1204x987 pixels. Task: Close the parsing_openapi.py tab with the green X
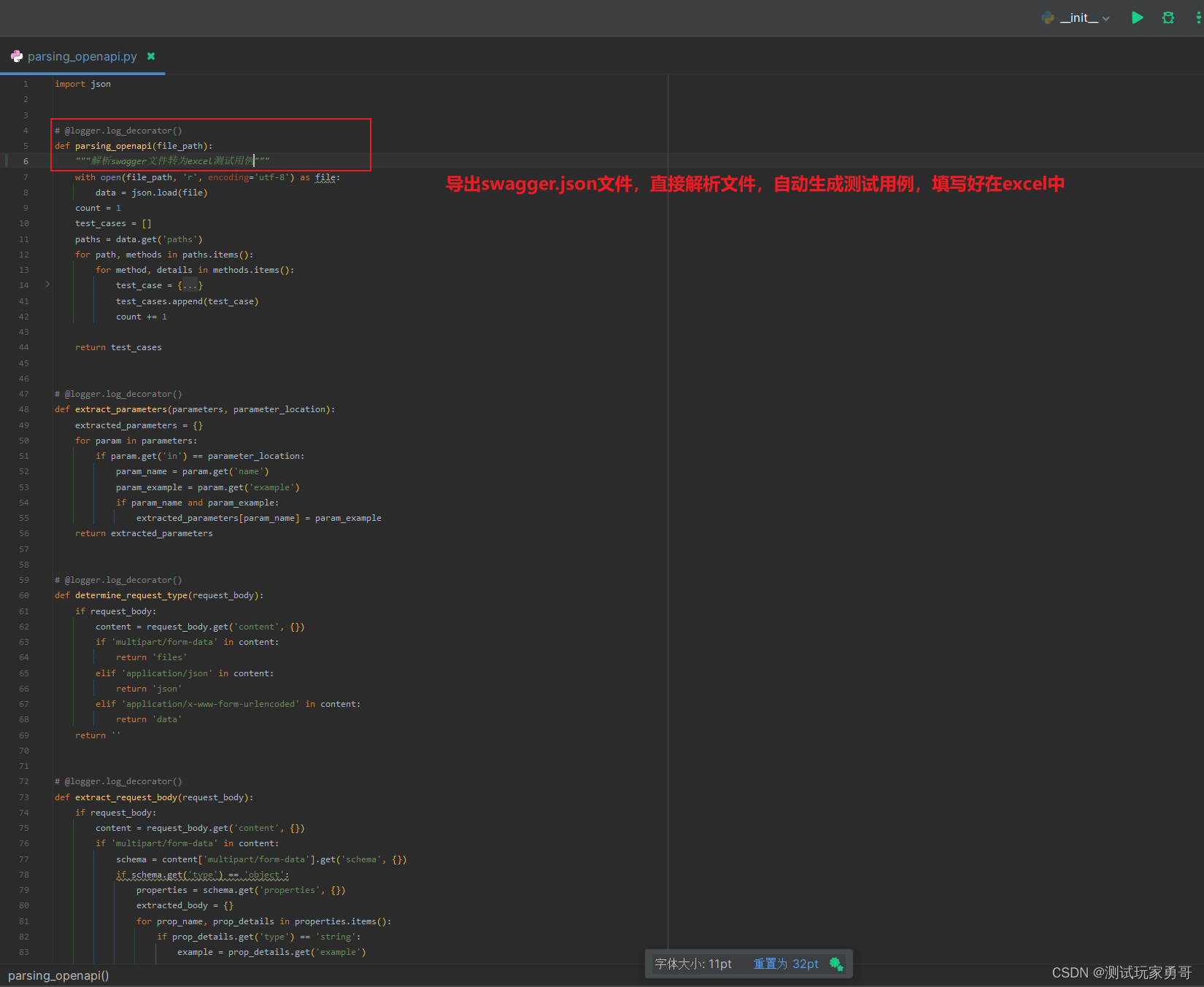point(151,56)
